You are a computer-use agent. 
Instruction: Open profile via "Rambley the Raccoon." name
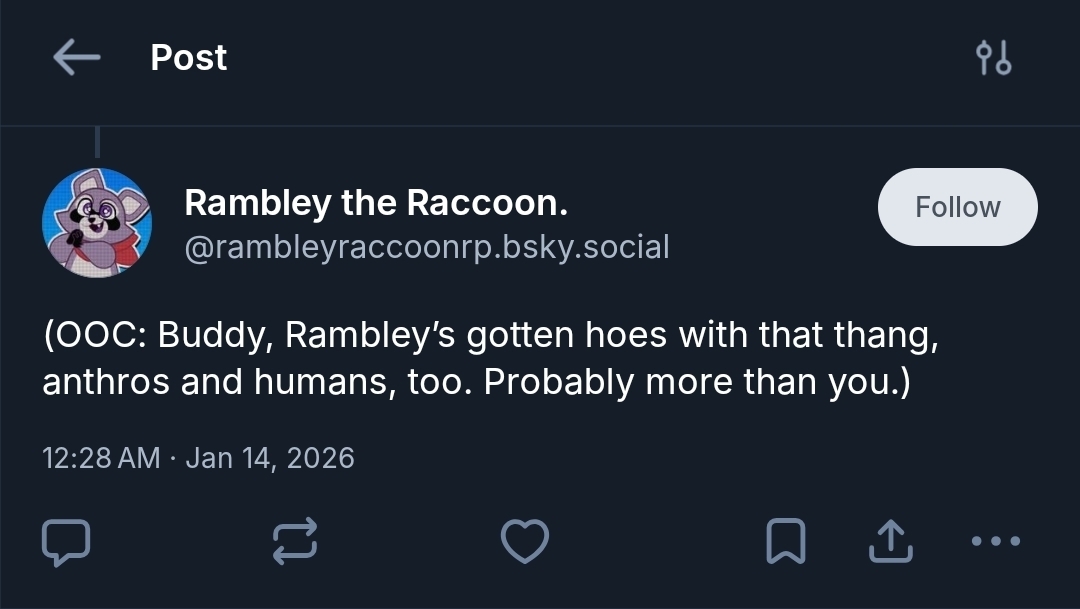click(376, 203)
